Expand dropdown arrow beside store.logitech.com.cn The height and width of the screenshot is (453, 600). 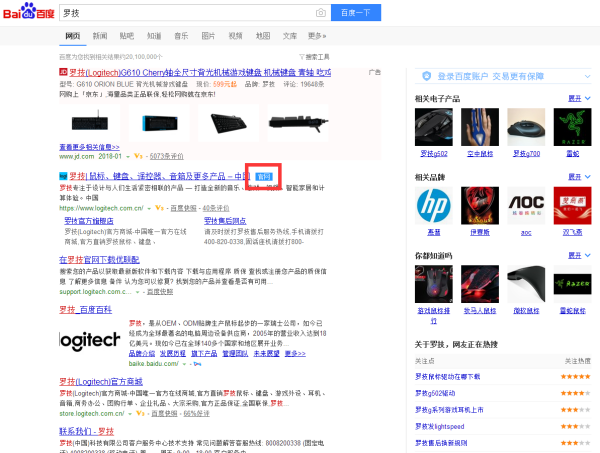click(130, 414)
